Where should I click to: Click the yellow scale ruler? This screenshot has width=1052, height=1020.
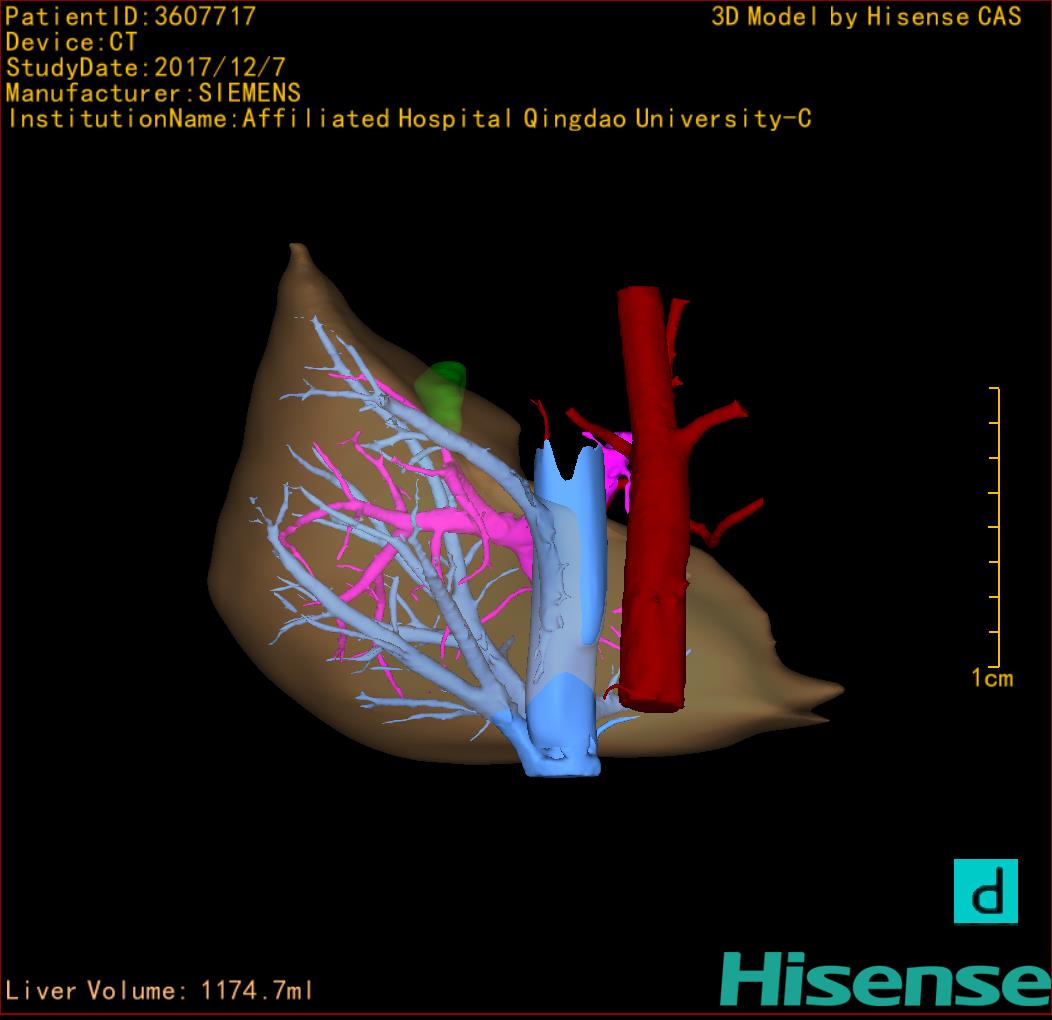995,527
